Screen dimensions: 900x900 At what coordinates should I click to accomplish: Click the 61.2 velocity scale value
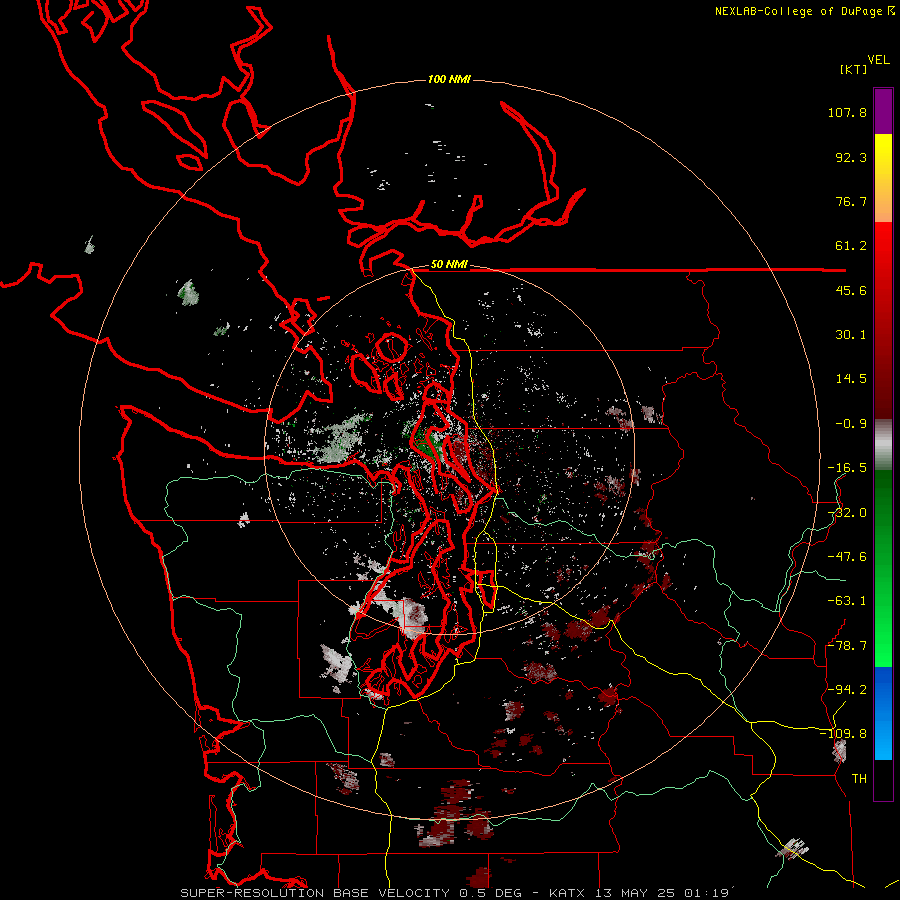[x=851, y=246]
